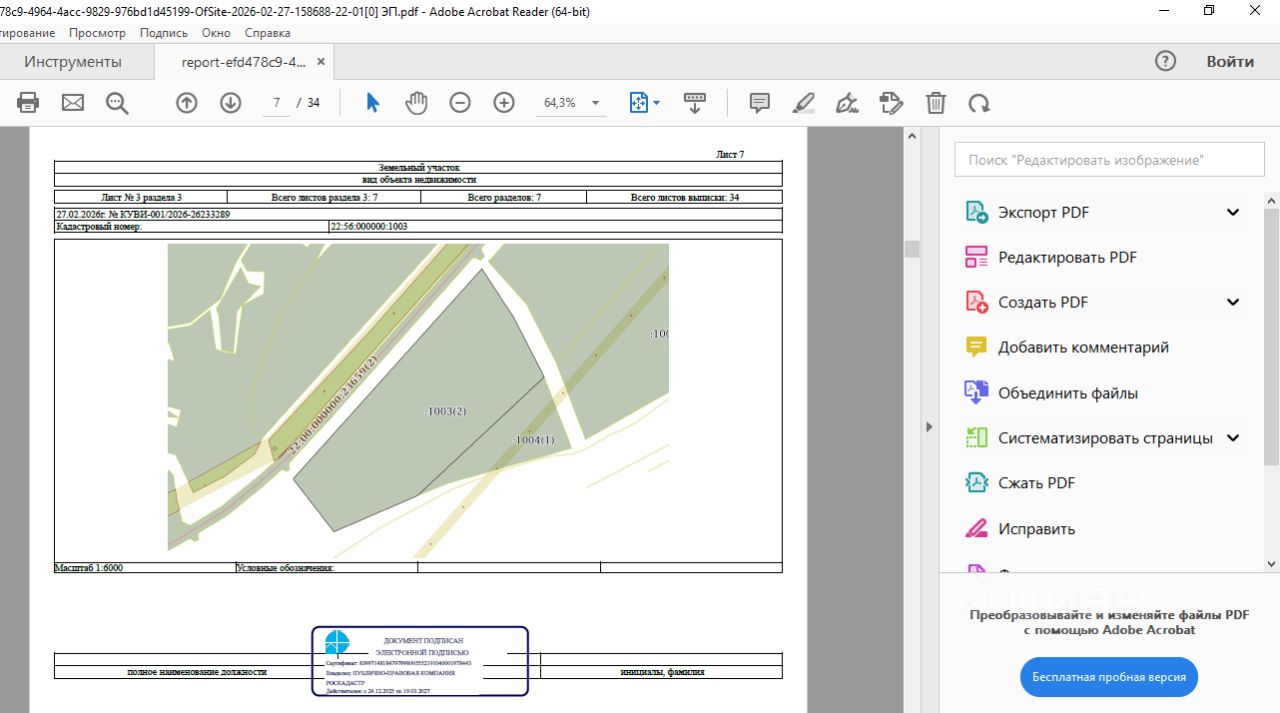Click the zoom out minus button
The image size is (1280, 713).
click(x=460, y=102)
